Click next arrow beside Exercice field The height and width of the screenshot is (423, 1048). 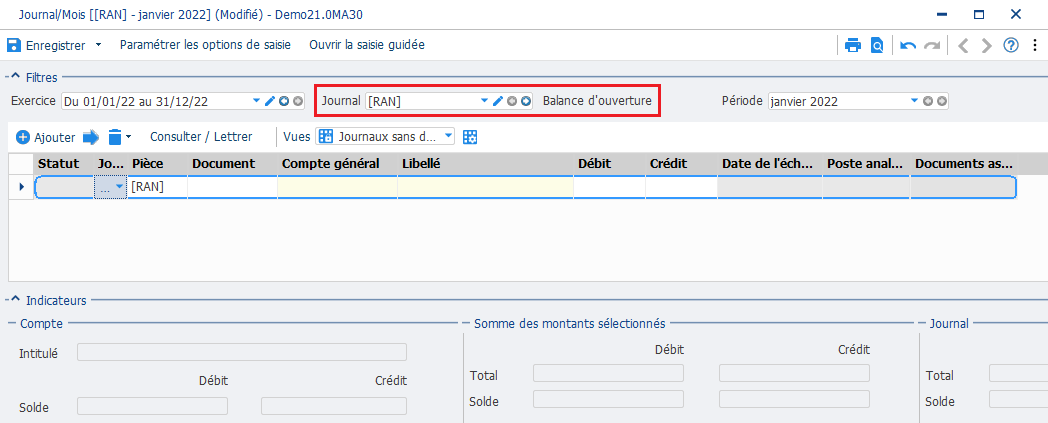click(297, 101)
